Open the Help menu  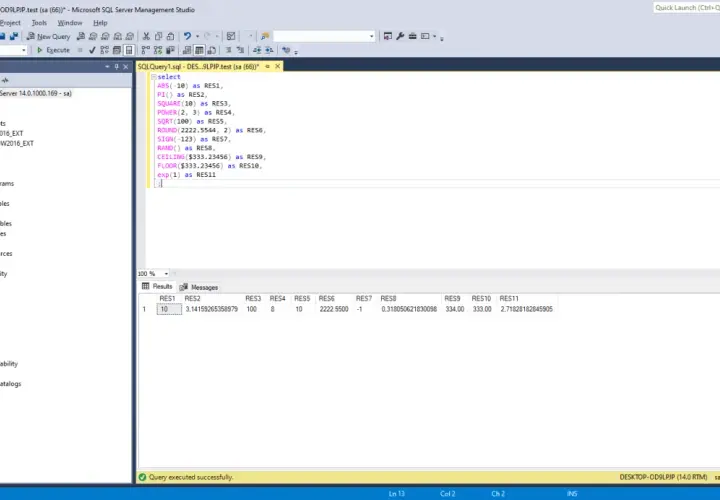100,23
